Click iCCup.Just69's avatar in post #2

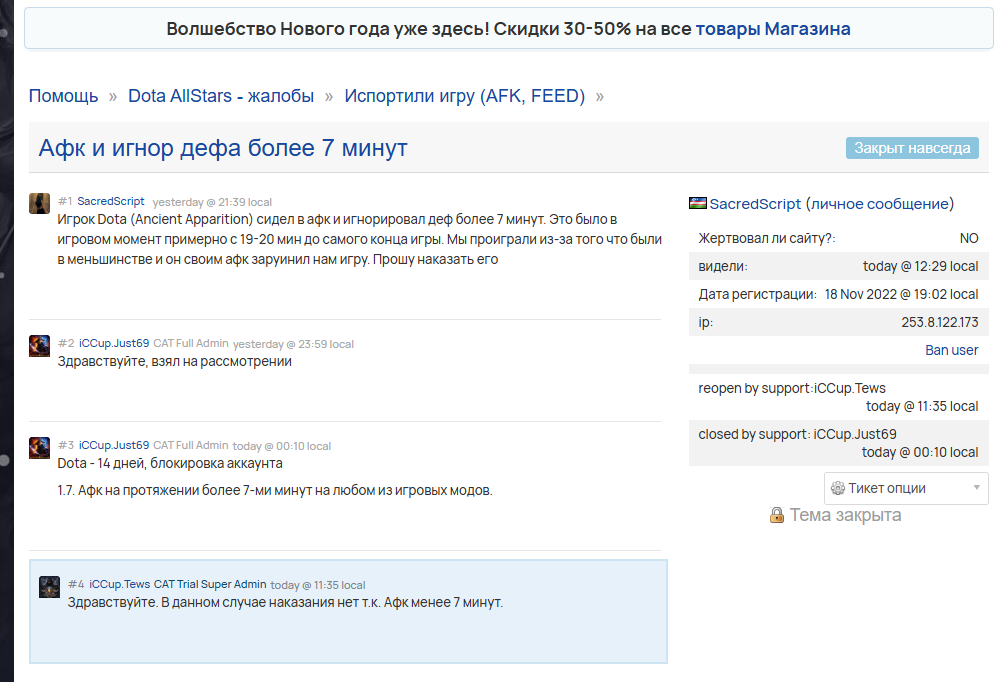coord(40,346)
